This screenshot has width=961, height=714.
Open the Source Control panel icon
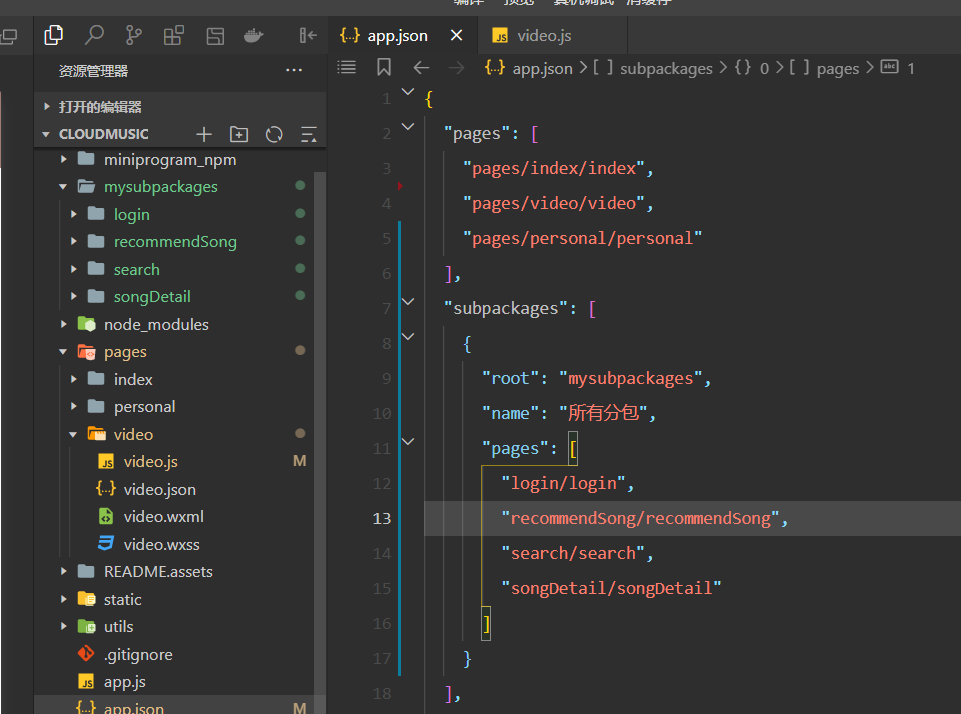point(133,36)
